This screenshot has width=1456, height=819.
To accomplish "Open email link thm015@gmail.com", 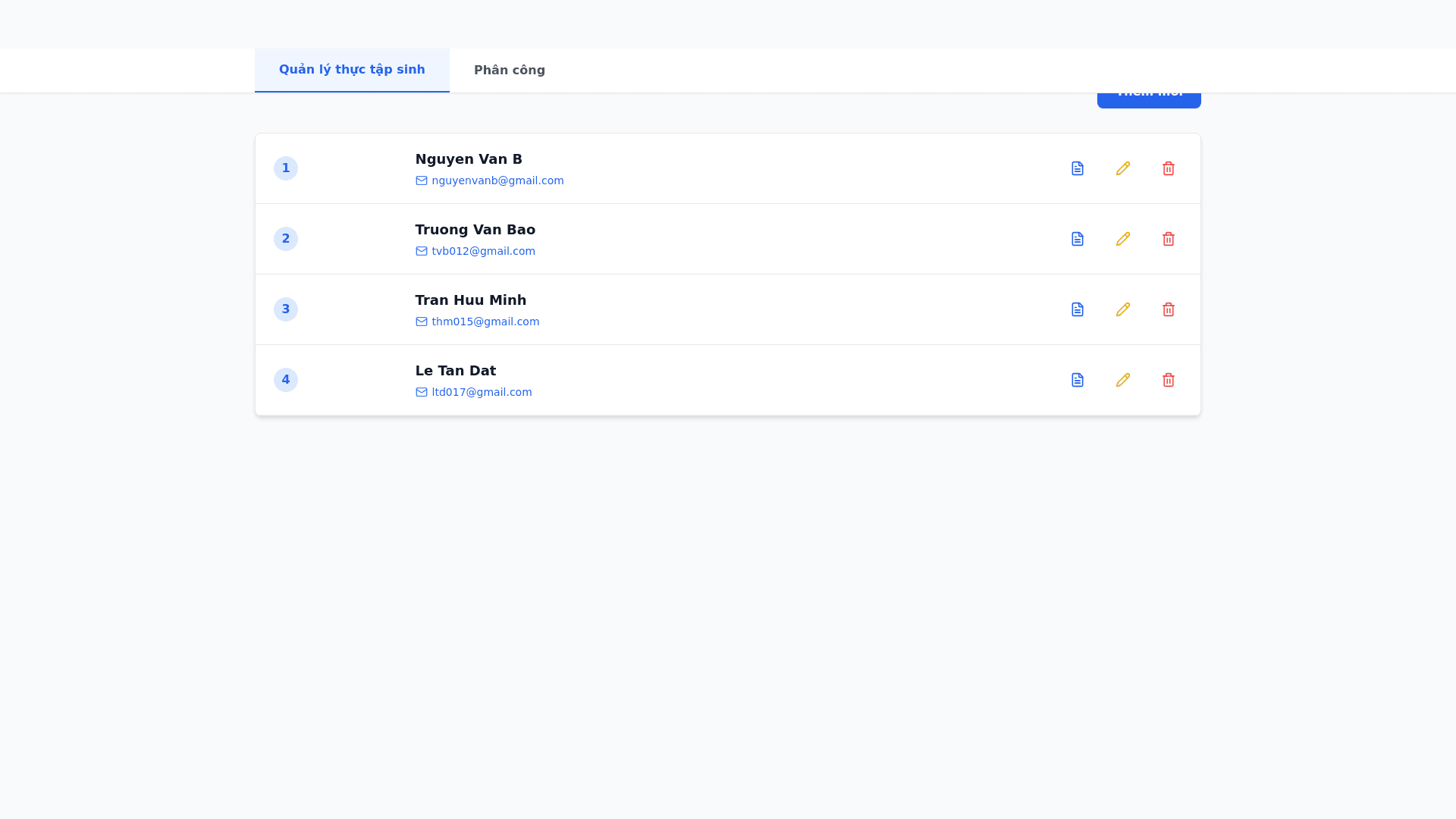I will pyautogui.click(x=485, y=322).
